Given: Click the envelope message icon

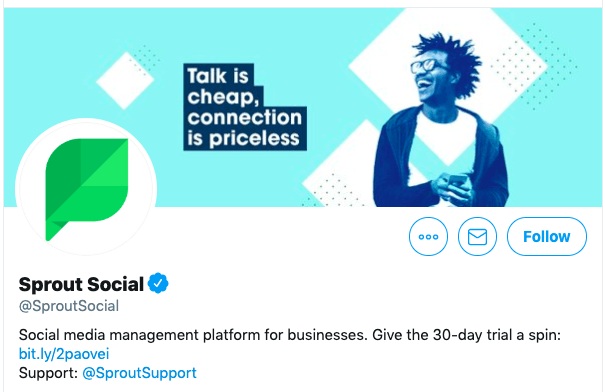Looking at the screenshot, I should 477,237.
